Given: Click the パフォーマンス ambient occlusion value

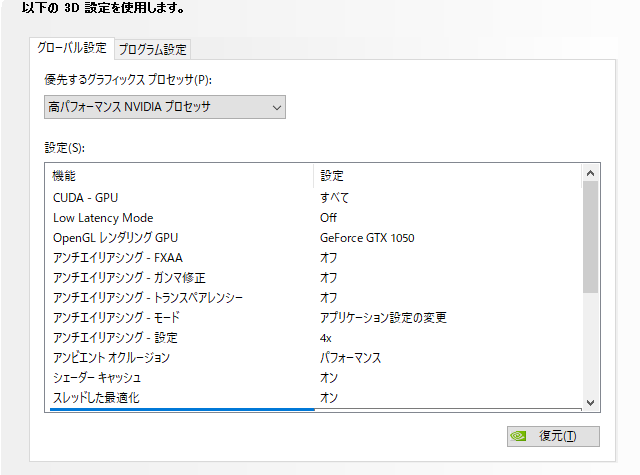Looking at the screenshot, I should (x=351, y=357).
